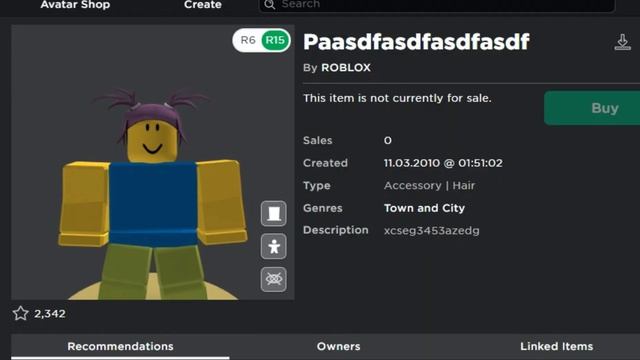Click the download icon beside the item title
The height and width of the screenshot is (360, 640).
pos(622,42)
